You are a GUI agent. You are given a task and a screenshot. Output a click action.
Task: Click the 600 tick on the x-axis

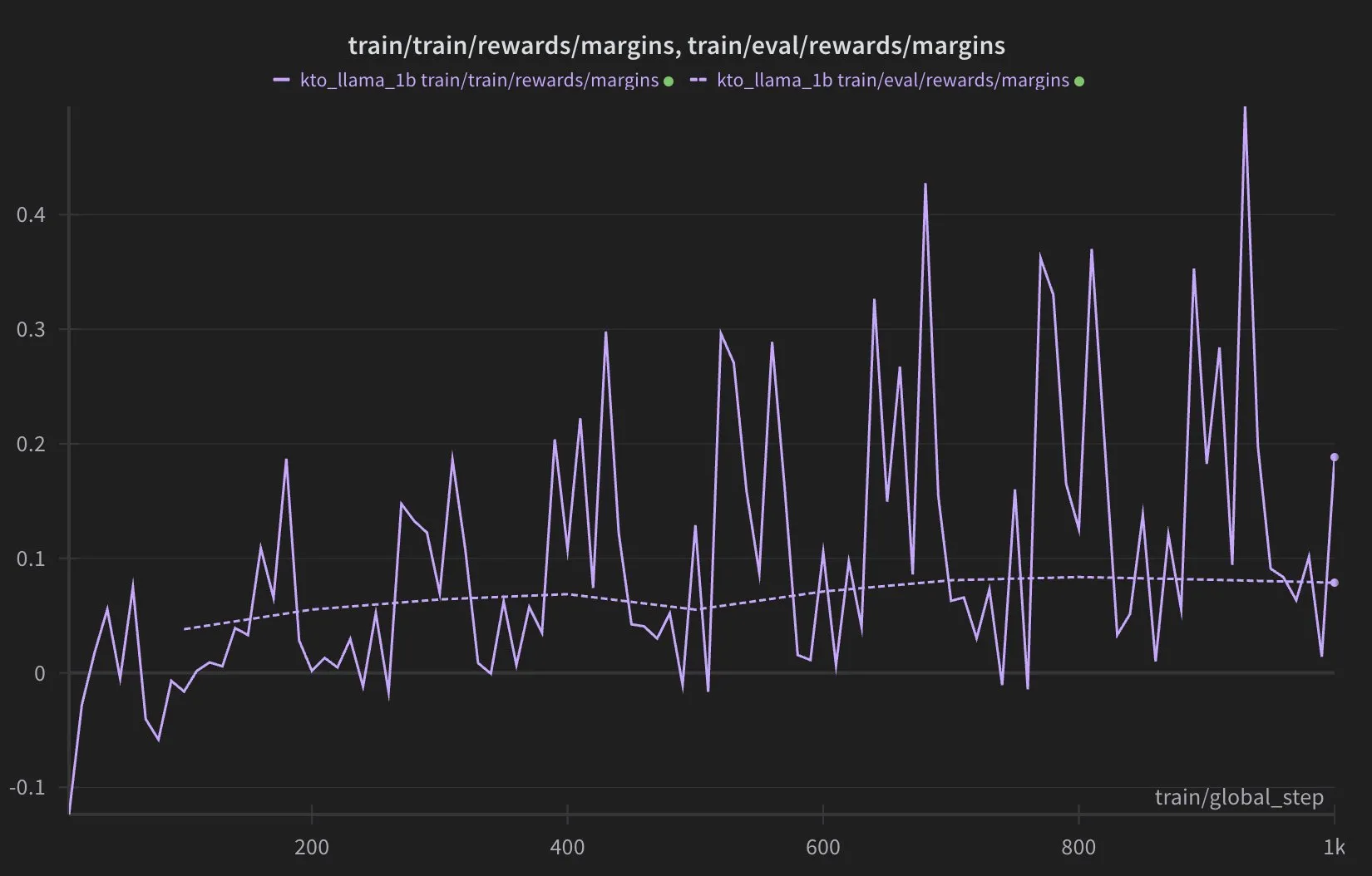pyautogui.click(x=822, y=848)
